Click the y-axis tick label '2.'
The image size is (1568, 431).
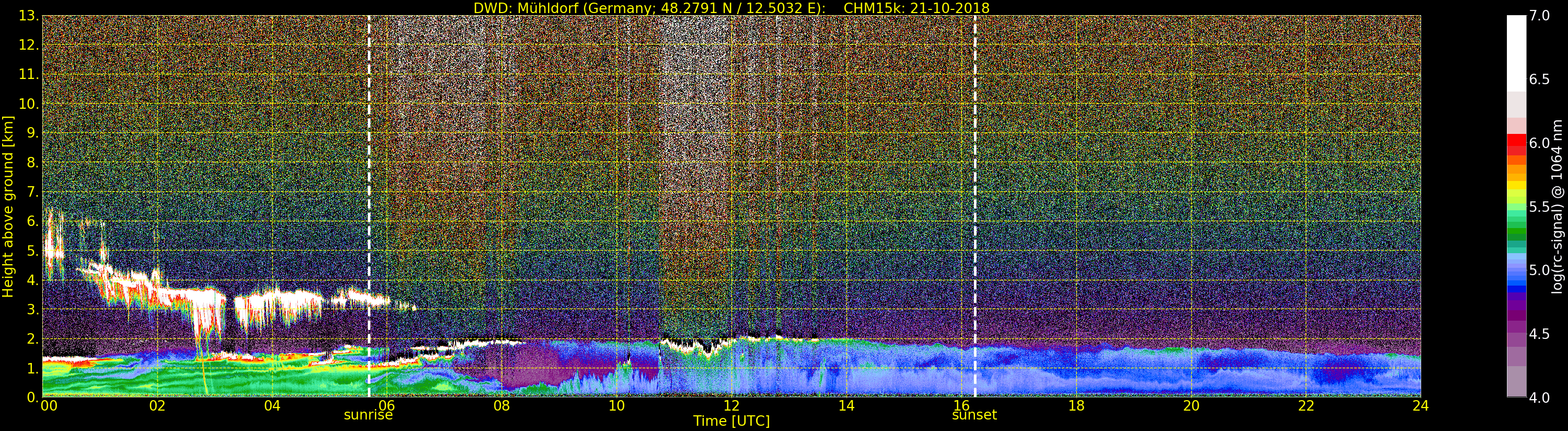point(33,338)
